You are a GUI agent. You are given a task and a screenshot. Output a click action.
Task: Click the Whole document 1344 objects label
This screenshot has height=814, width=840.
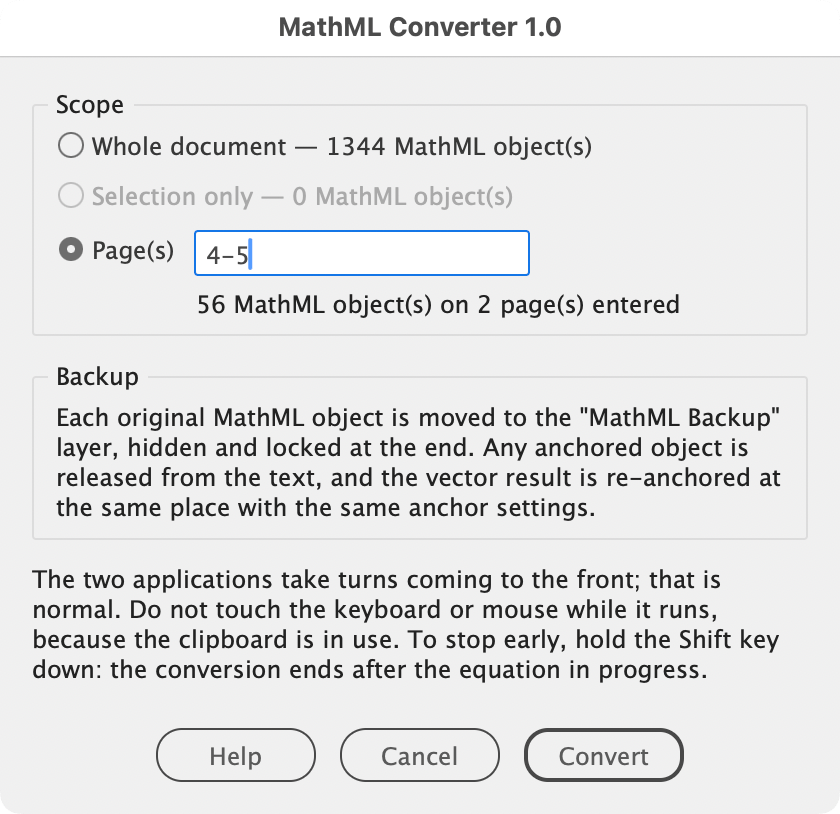pyautogui.click(x=341, y=146)
